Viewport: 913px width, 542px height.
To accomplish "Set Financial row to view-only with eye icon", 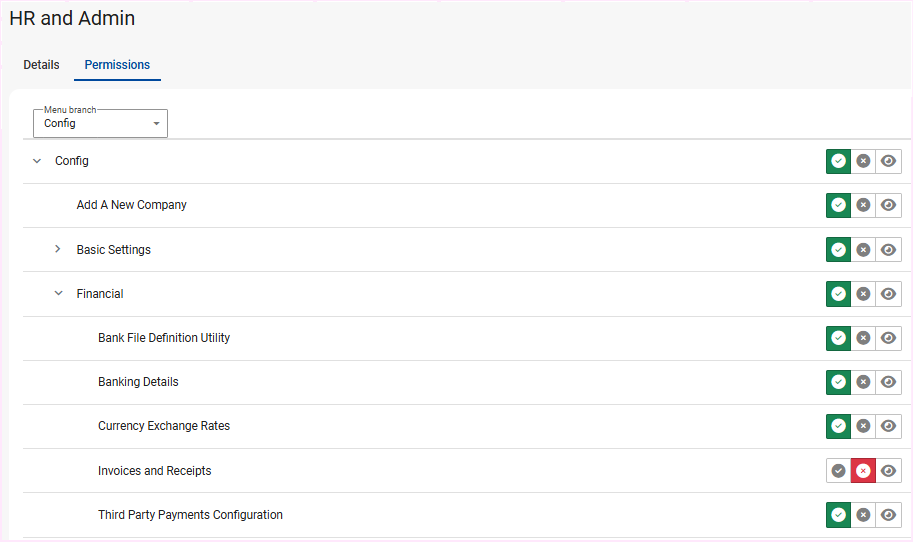I will (x=888, y=294).
